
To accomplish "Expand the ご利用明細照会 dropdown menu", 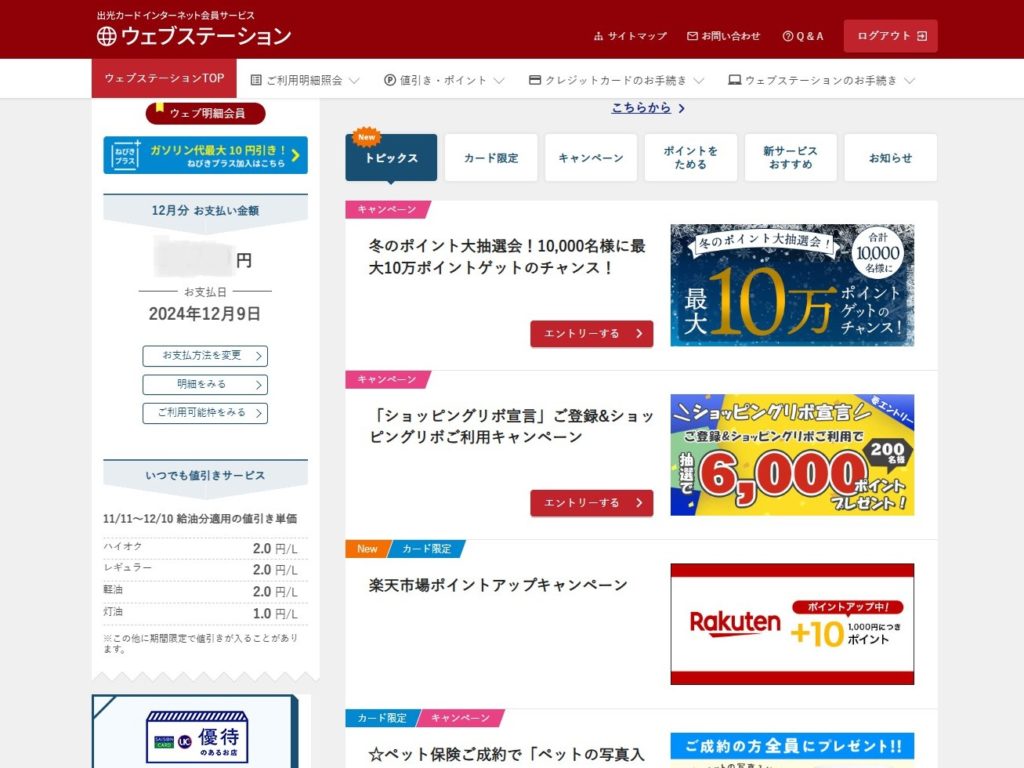I will 305,80.
